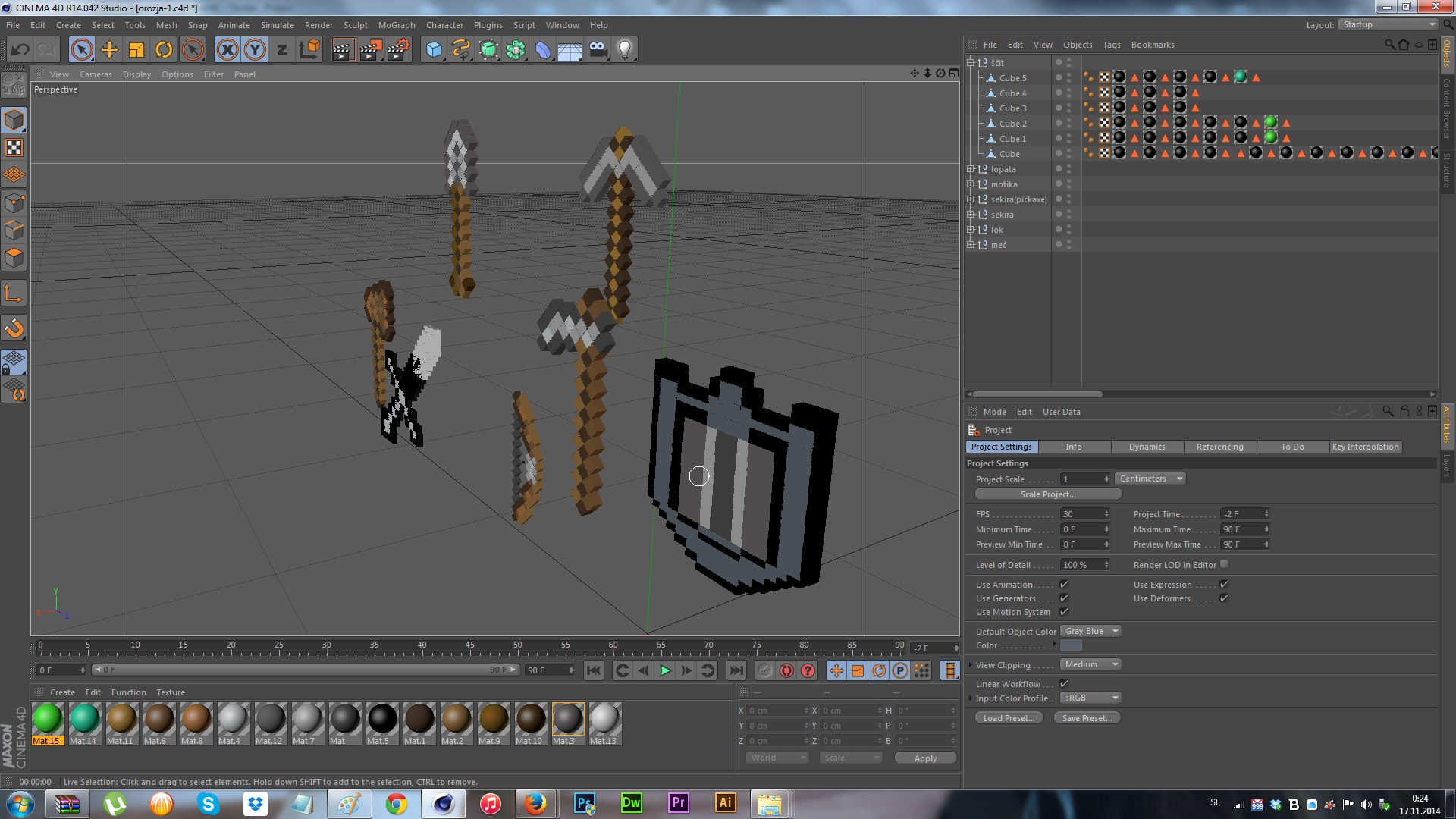Screen dimensions: 1456x819
Task: Click Record Active Objects keyframe button
Action: tap(765, 670)
